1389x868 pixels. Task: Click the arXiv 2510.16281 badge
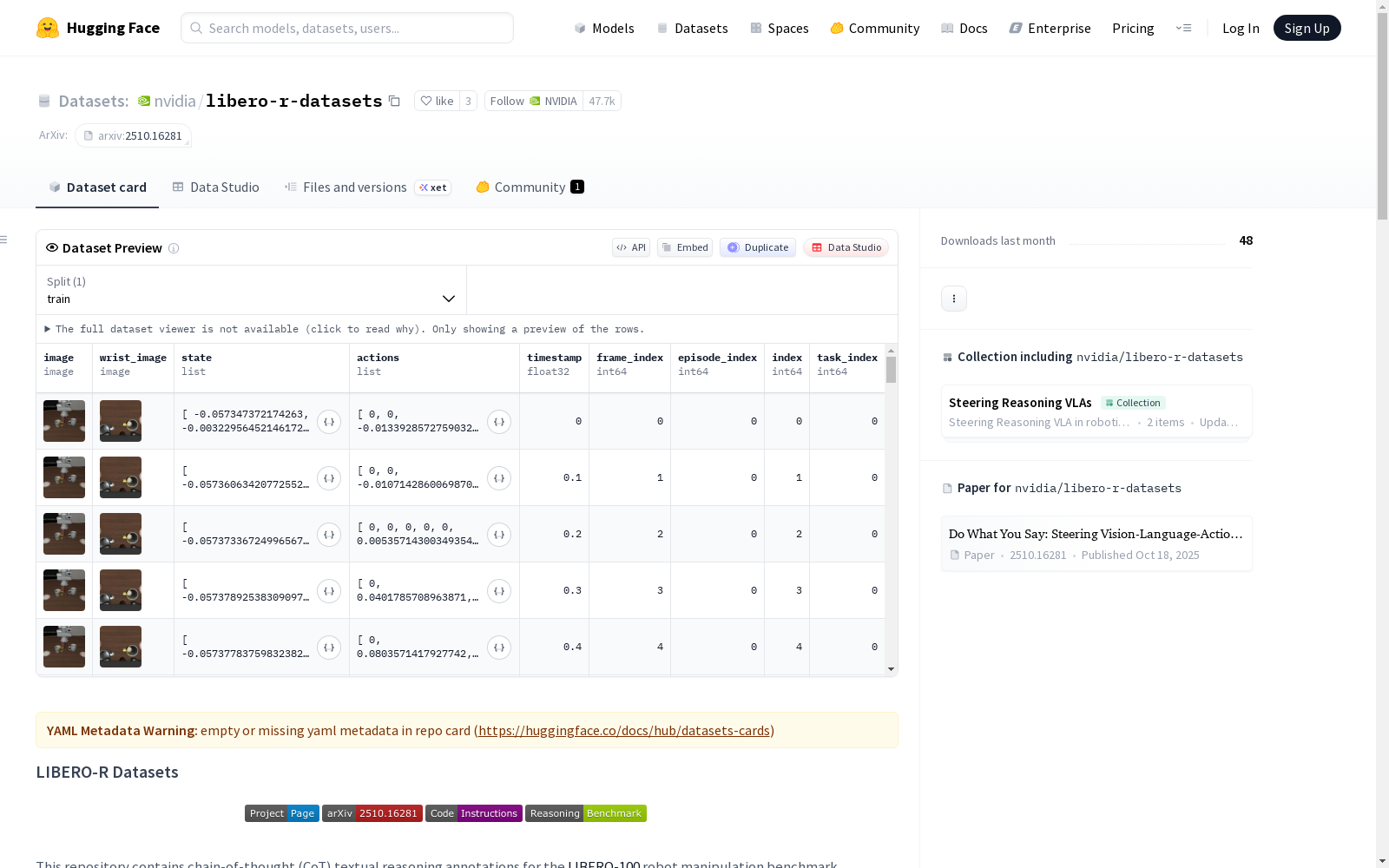pyautogui.click(x=372, y=813)
